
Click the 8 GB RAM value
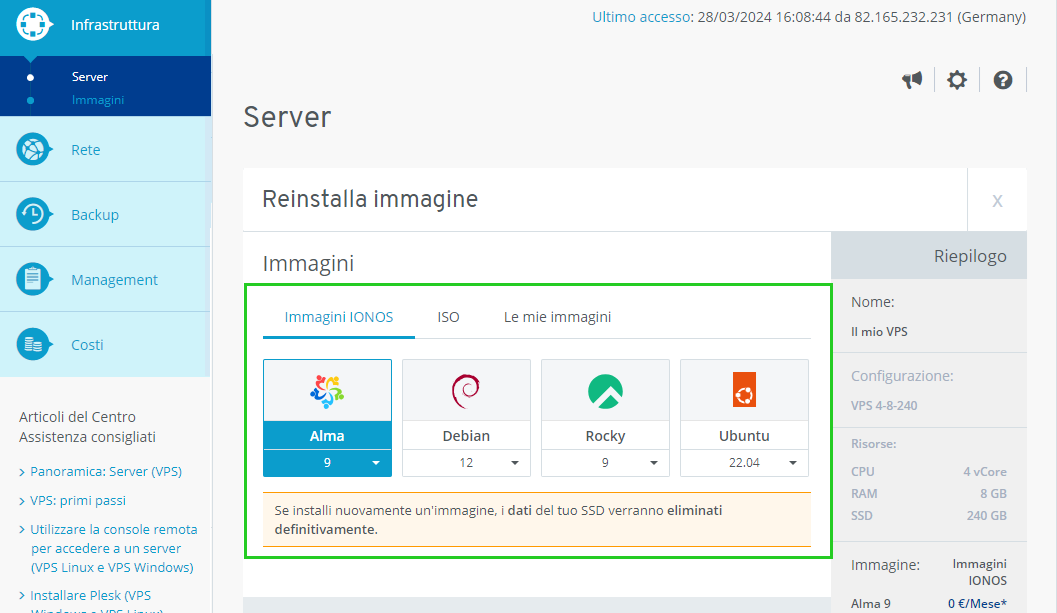pos(993,494)
